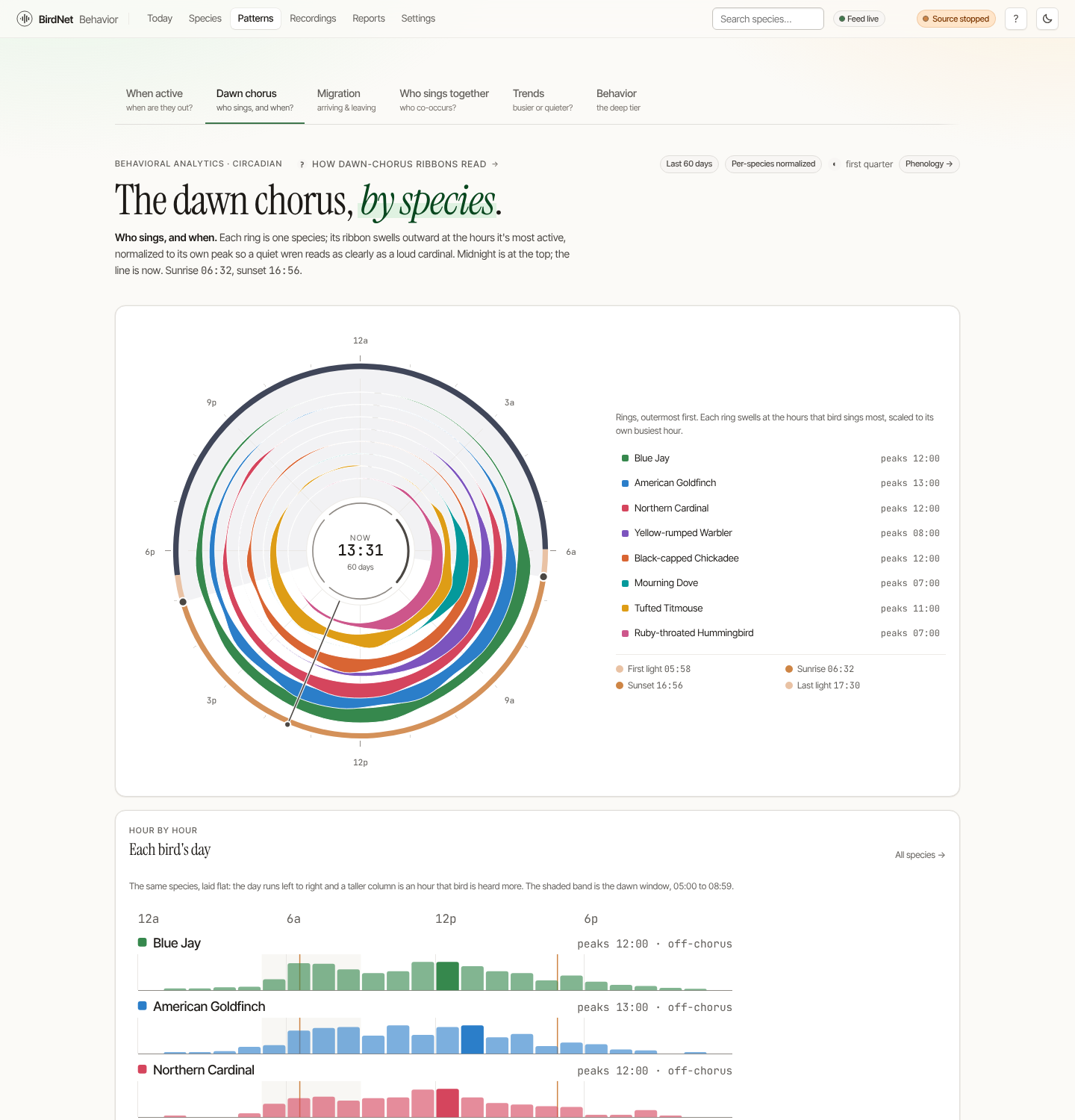
Task: Open the Behavior deep tier tab
Action: pyautogui.click(x=618, y=100)
